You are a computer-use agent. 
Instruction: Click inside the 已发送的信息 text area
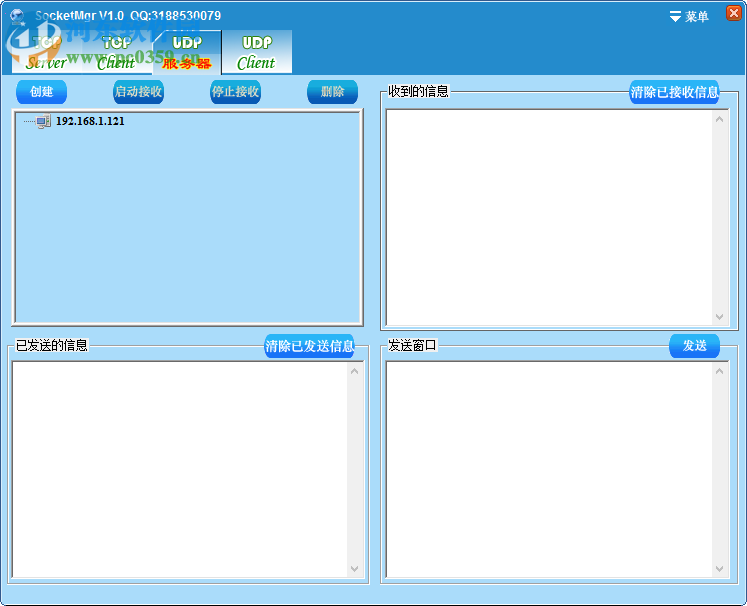[x=180, y=470]
